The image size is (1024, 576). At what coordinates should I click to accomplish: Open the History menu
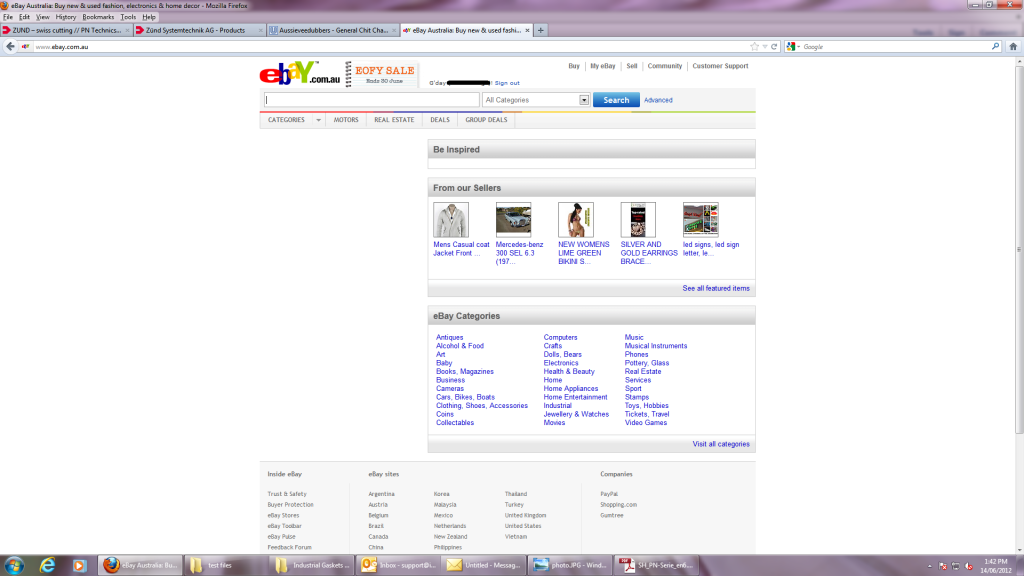tap(65, 17)
